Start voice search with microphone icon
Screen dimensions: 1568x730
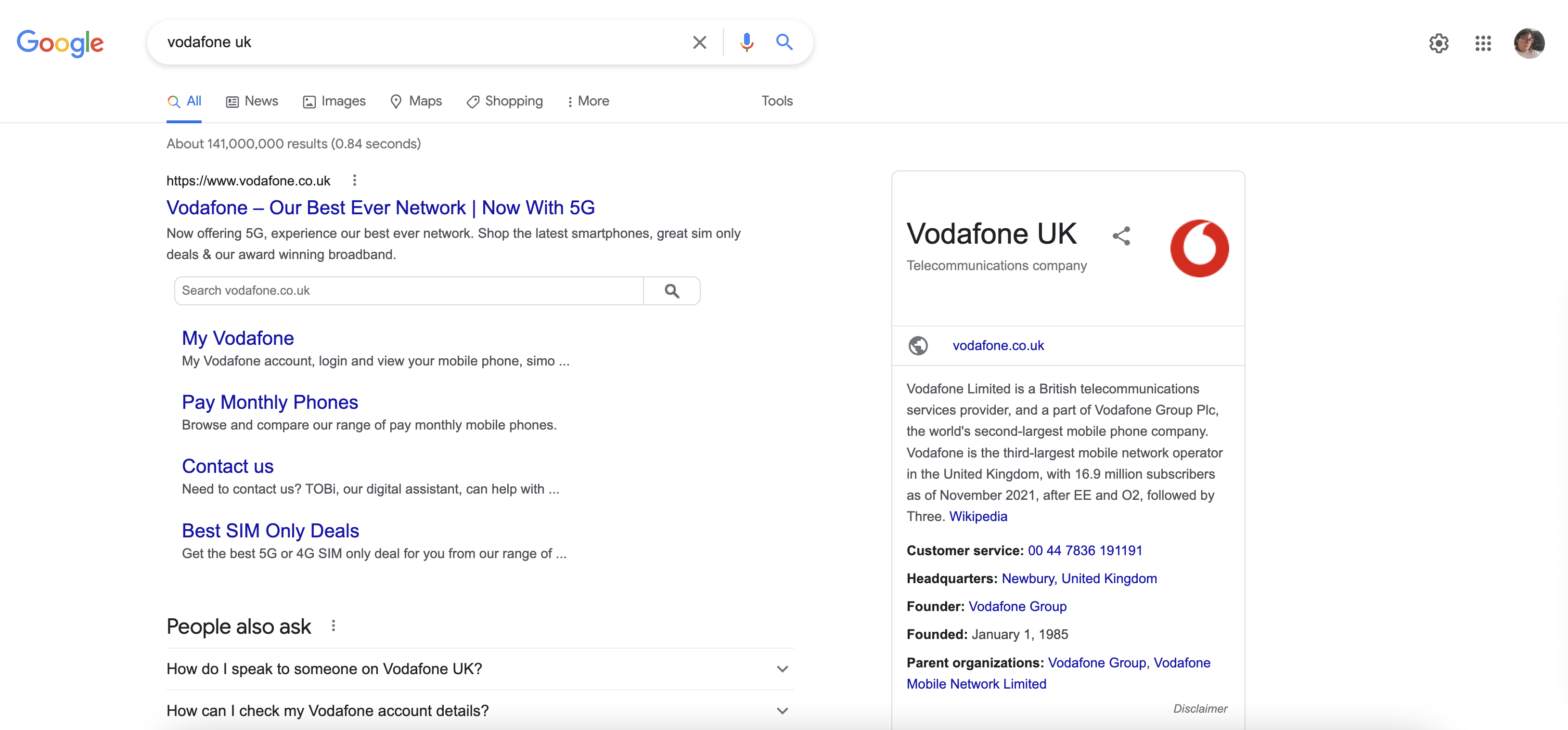coord(746,42)
